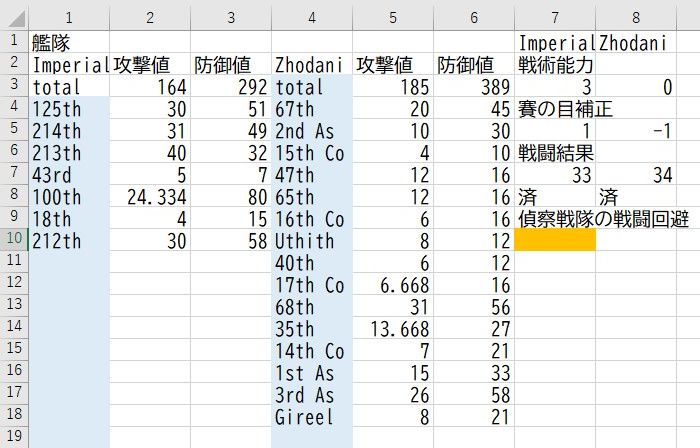The height and width of the screenshot is (448, 700).
Task: Select the 16th Co cell
Action: pos(312,218)
